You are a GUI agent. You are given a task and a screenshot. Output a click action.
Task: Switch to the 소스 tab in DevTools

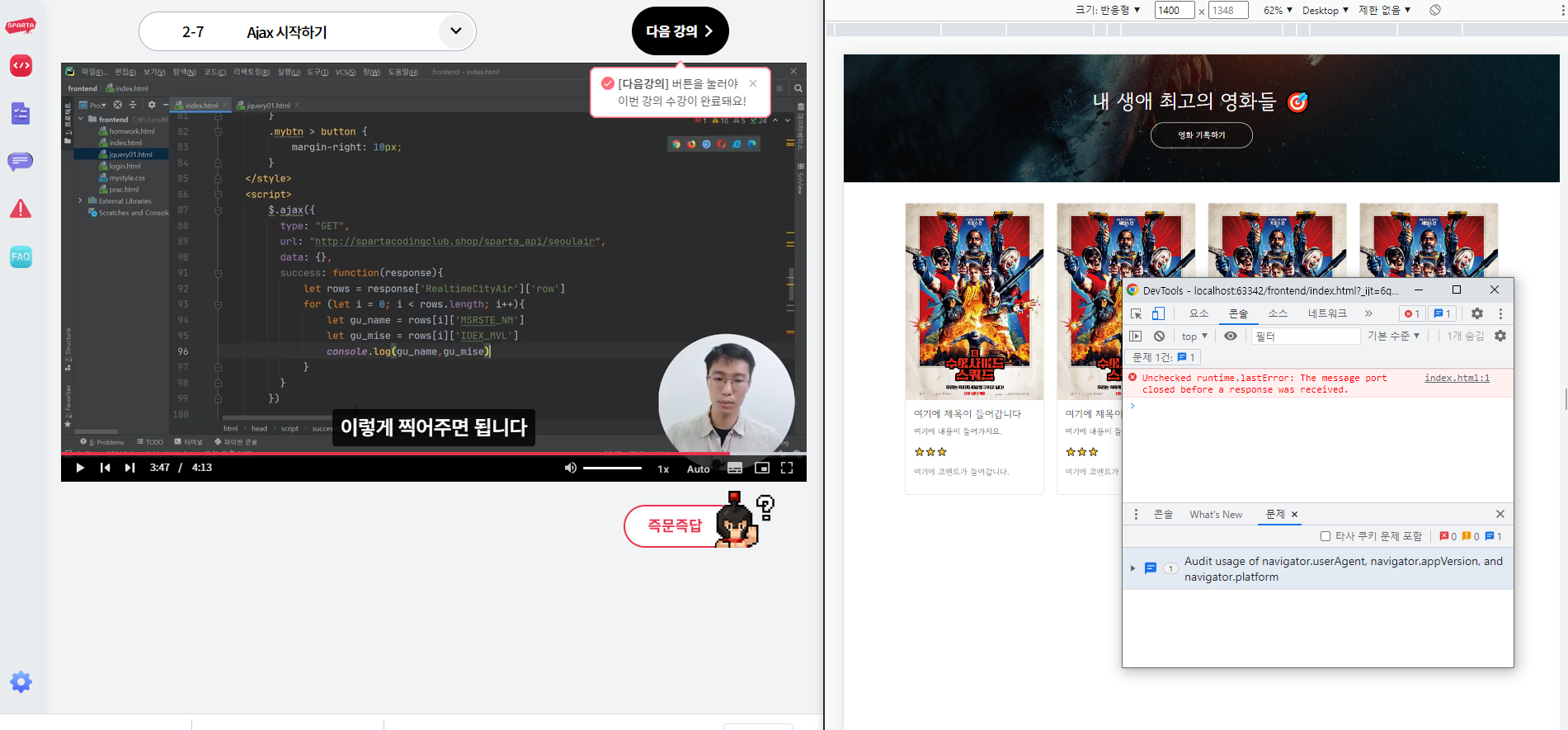(1278, 313)
